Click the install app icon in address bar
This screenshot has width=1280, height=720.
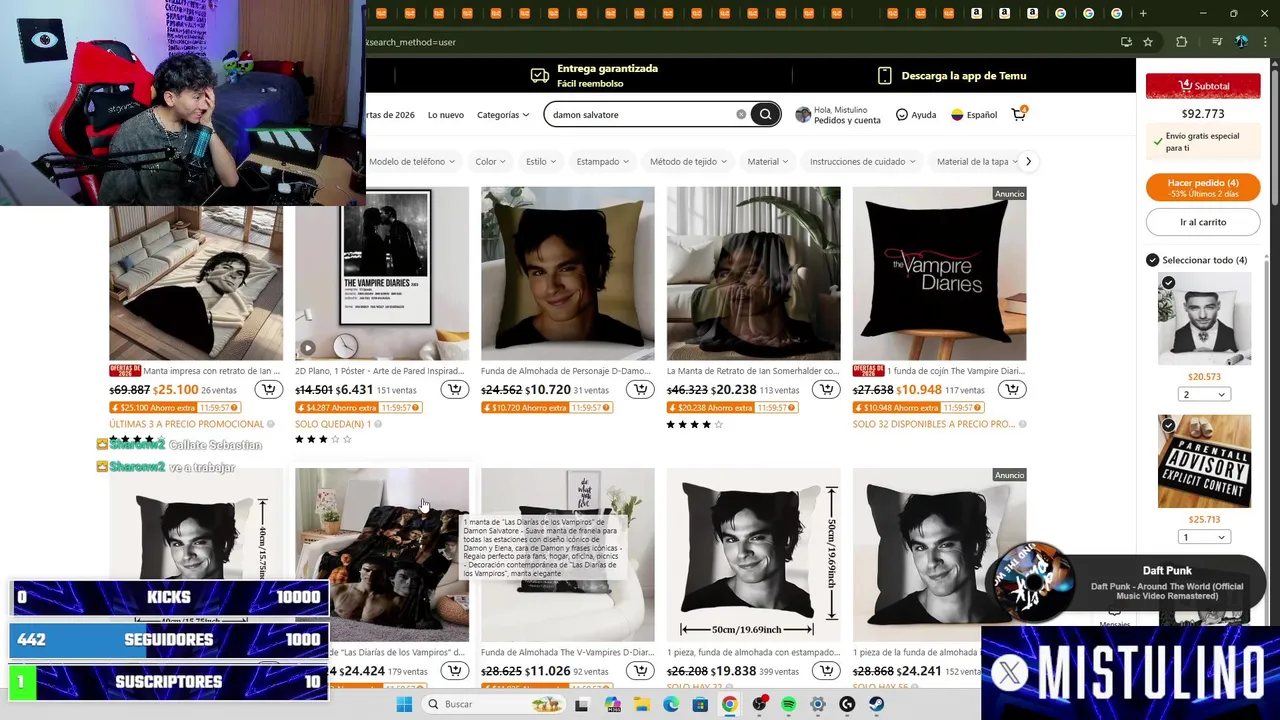point(1126,42)
